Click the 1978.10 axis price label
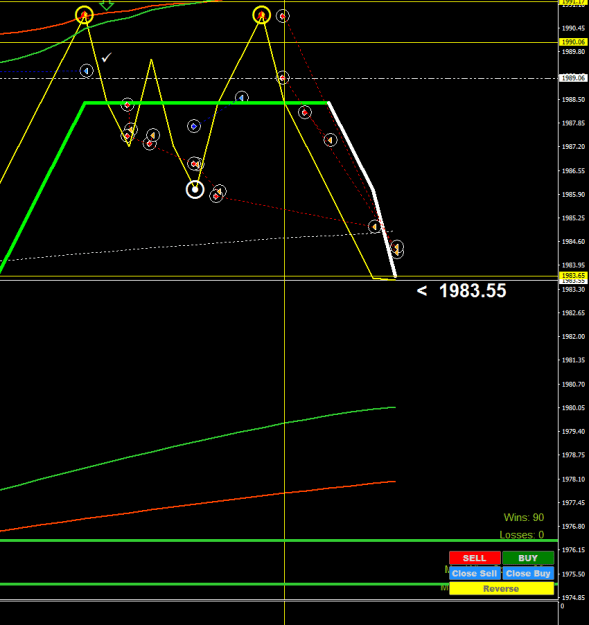The image size is (589, 625). click(573, 479)
